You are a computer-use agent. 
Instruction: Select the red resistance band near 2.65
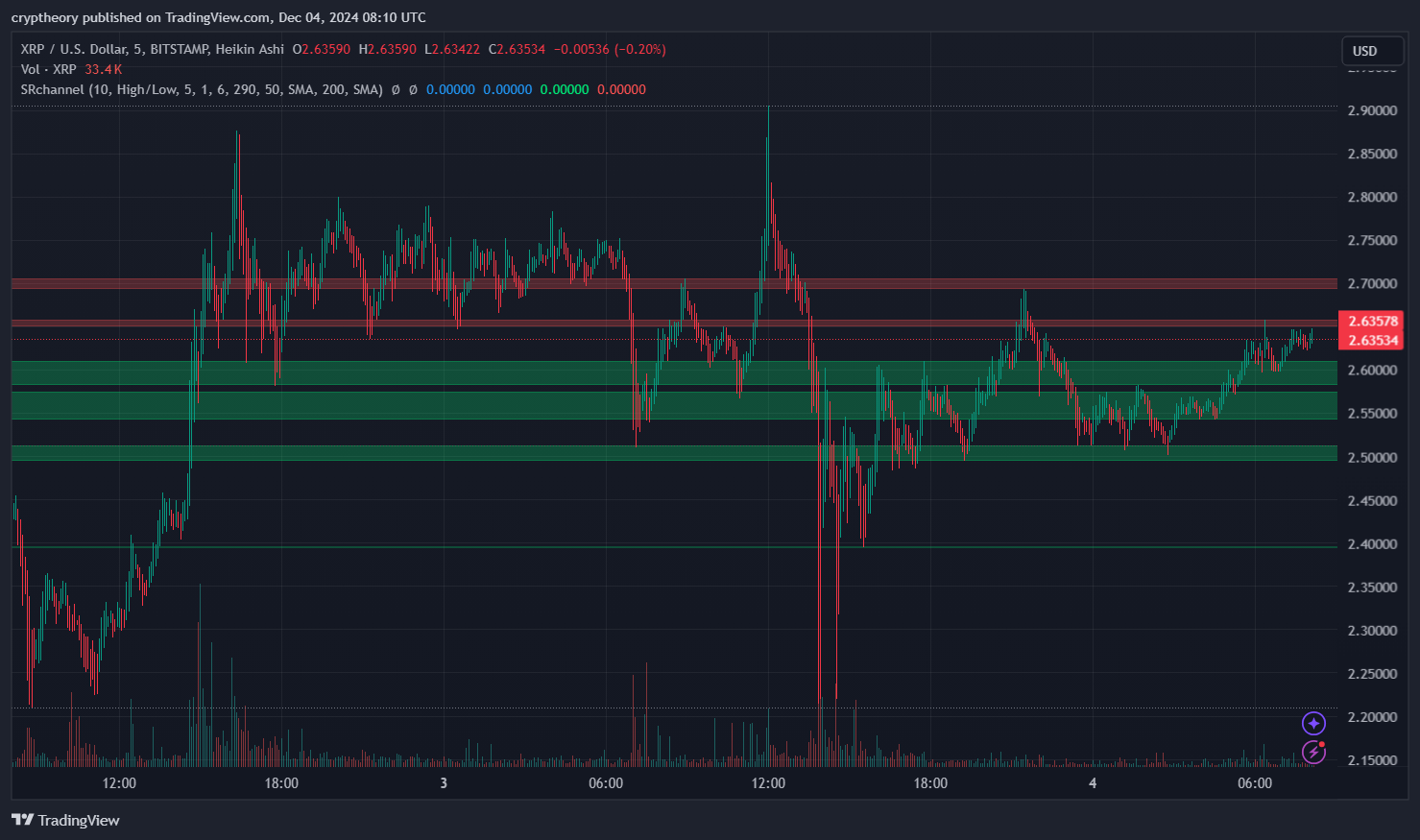[x=674, y=324]
